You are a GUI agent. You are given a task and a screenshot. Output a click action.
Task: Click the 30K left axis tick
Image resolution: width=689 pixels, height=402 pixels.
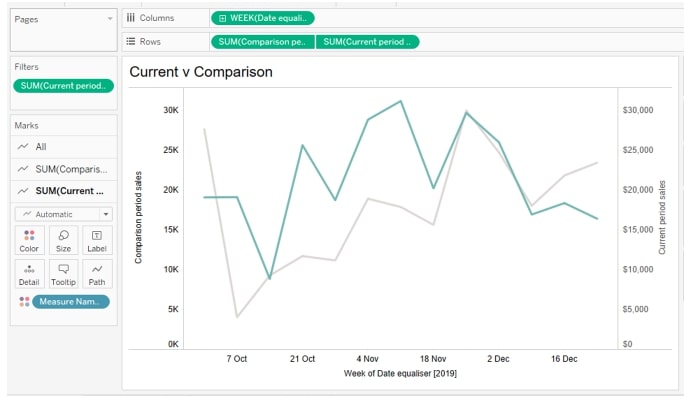click(x=171, y=110)
